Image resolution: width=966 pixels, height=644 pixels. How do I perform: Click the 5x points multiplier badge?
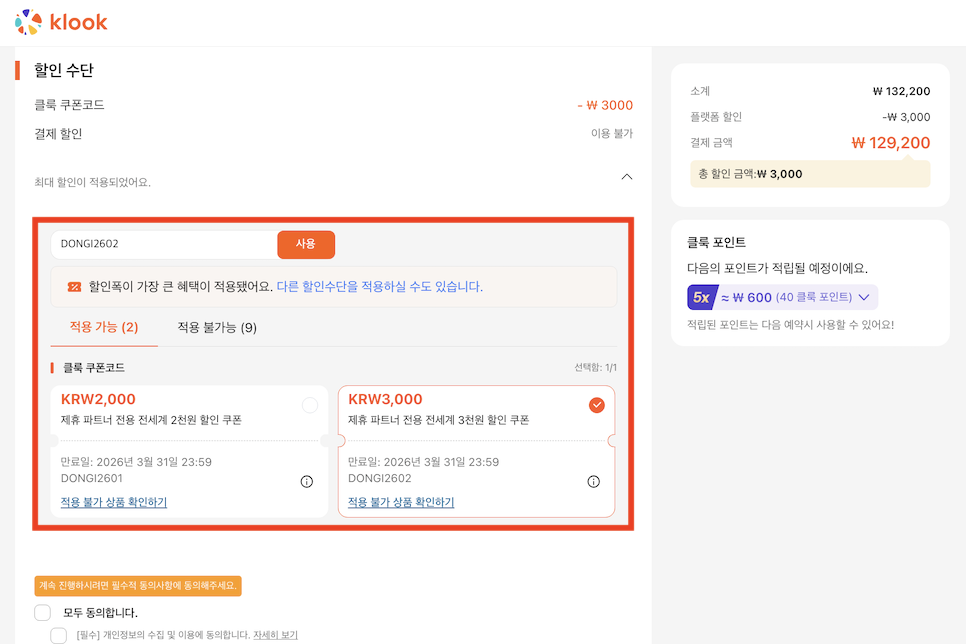pyautogui.click(x=702, y=298)
